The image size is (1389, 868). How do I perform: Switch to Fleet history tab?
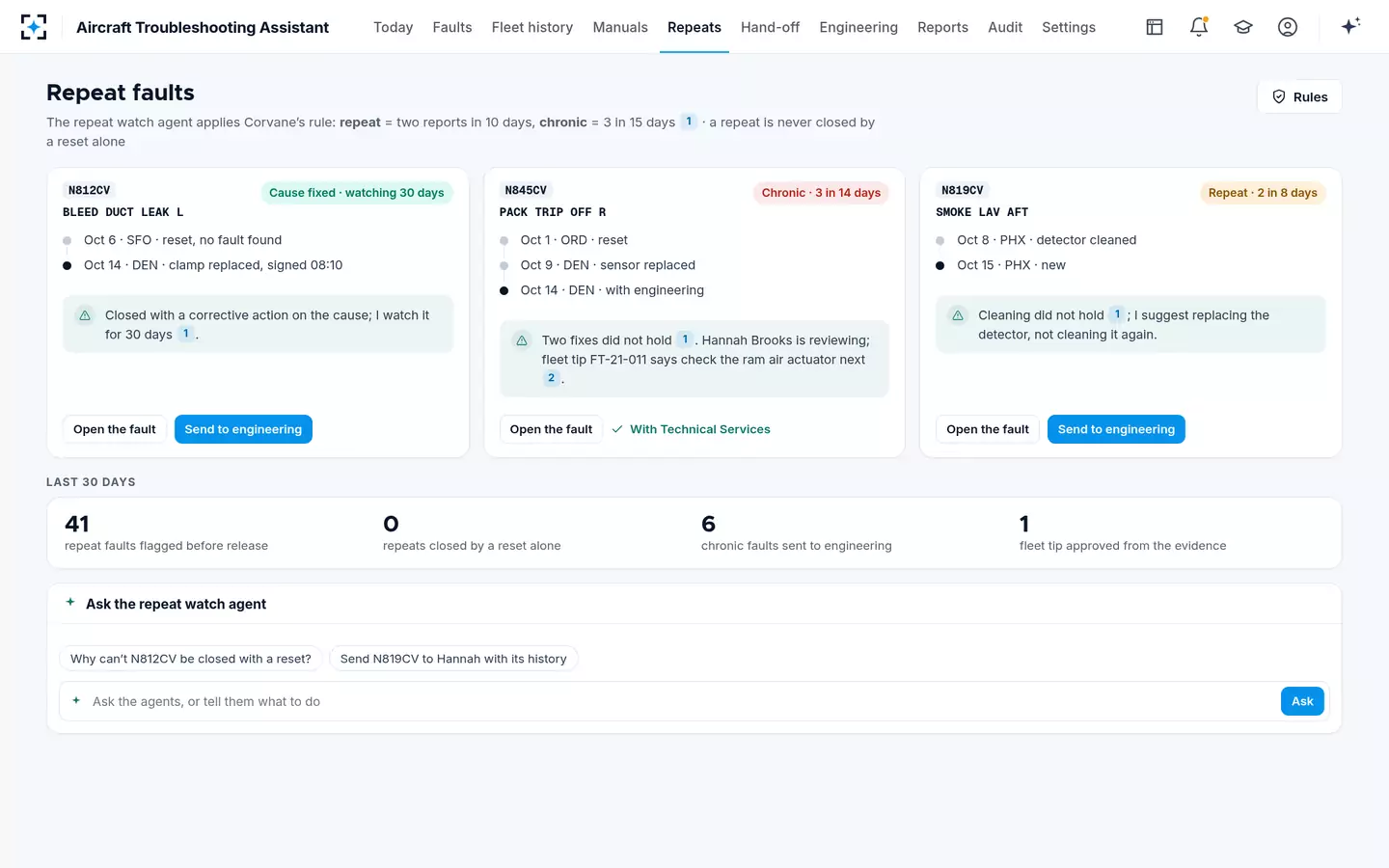[x=531, y=27]
